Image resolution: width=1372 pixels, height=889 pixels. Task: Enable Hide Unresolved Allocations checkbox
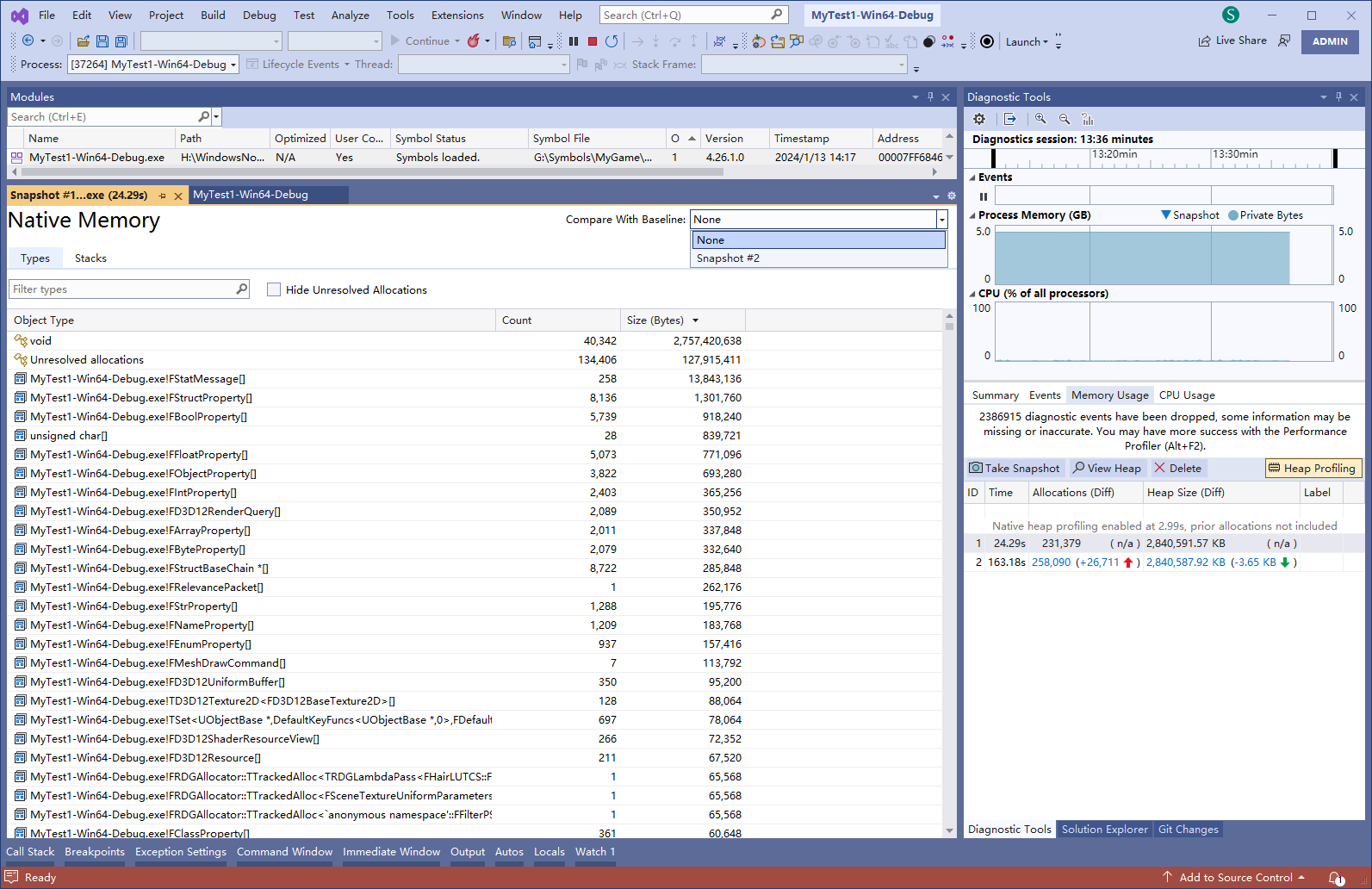pos(274,289)
